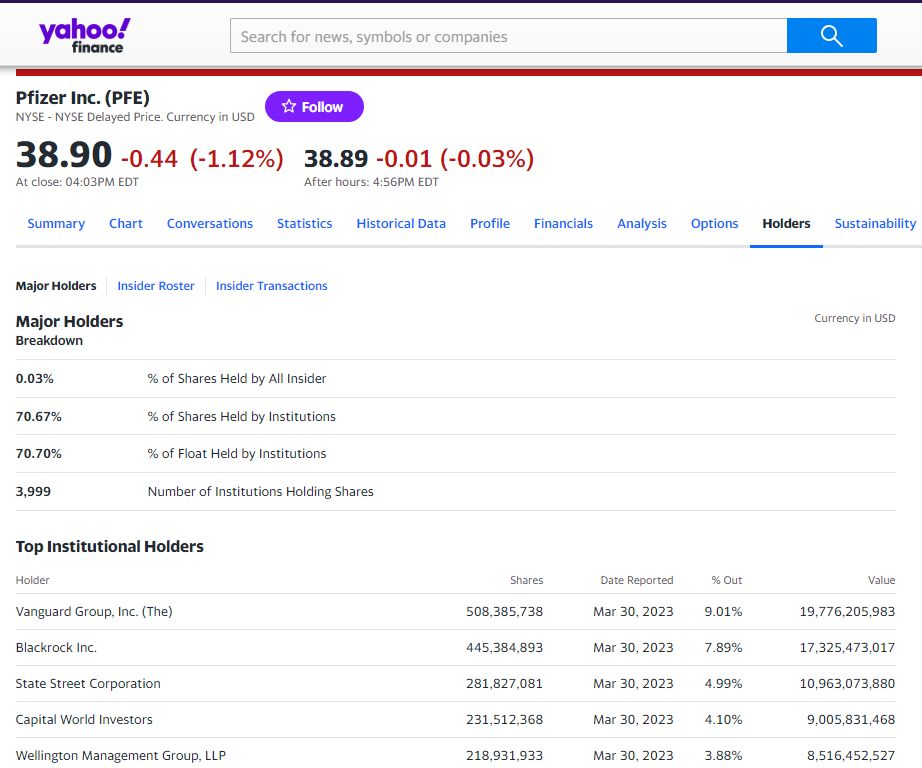Click Vanguard's 9.01% out value
Image resolution: width=922 pixels, height=768 pixels.
(723, 612)
